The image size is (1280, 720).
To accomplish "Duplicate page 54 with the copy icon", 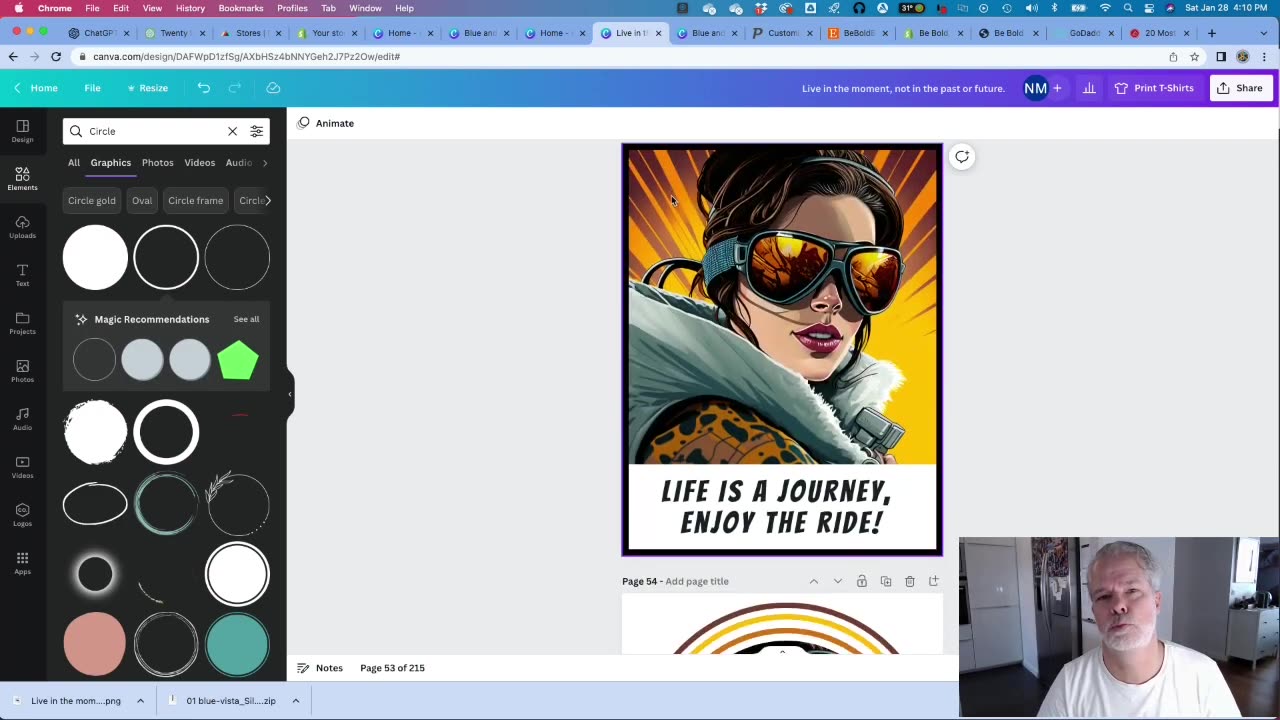I will click(x=886, y=581).
